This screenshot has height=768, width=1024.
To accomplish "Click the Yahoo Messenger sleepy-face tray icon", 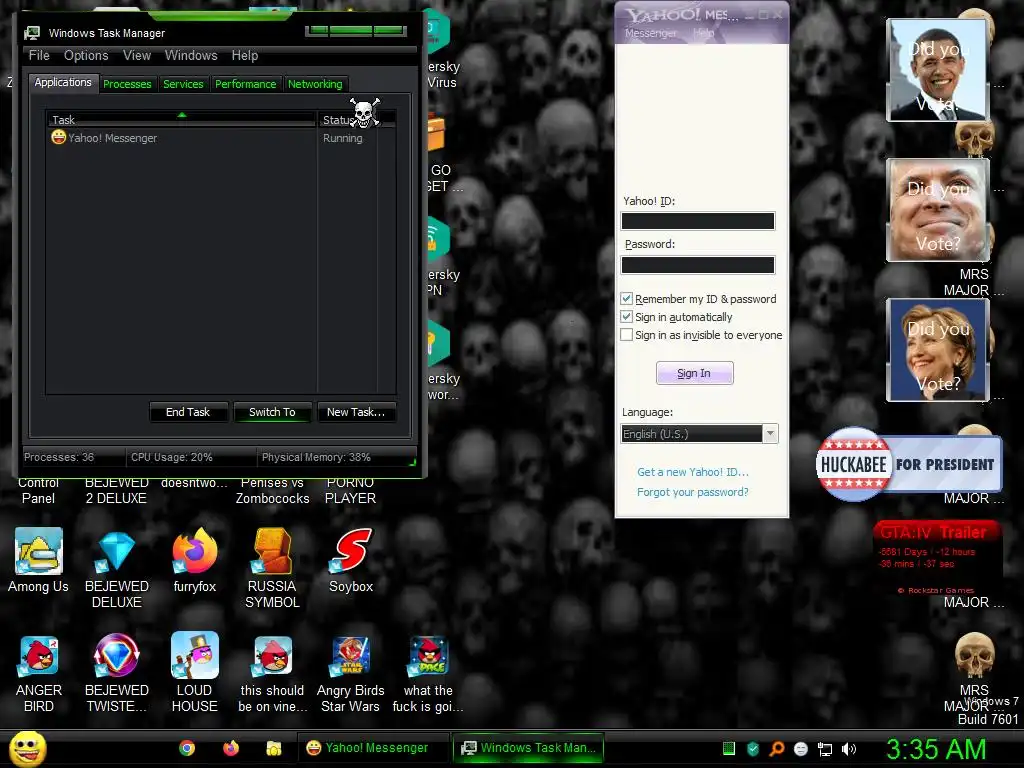I will coord(801,749).
